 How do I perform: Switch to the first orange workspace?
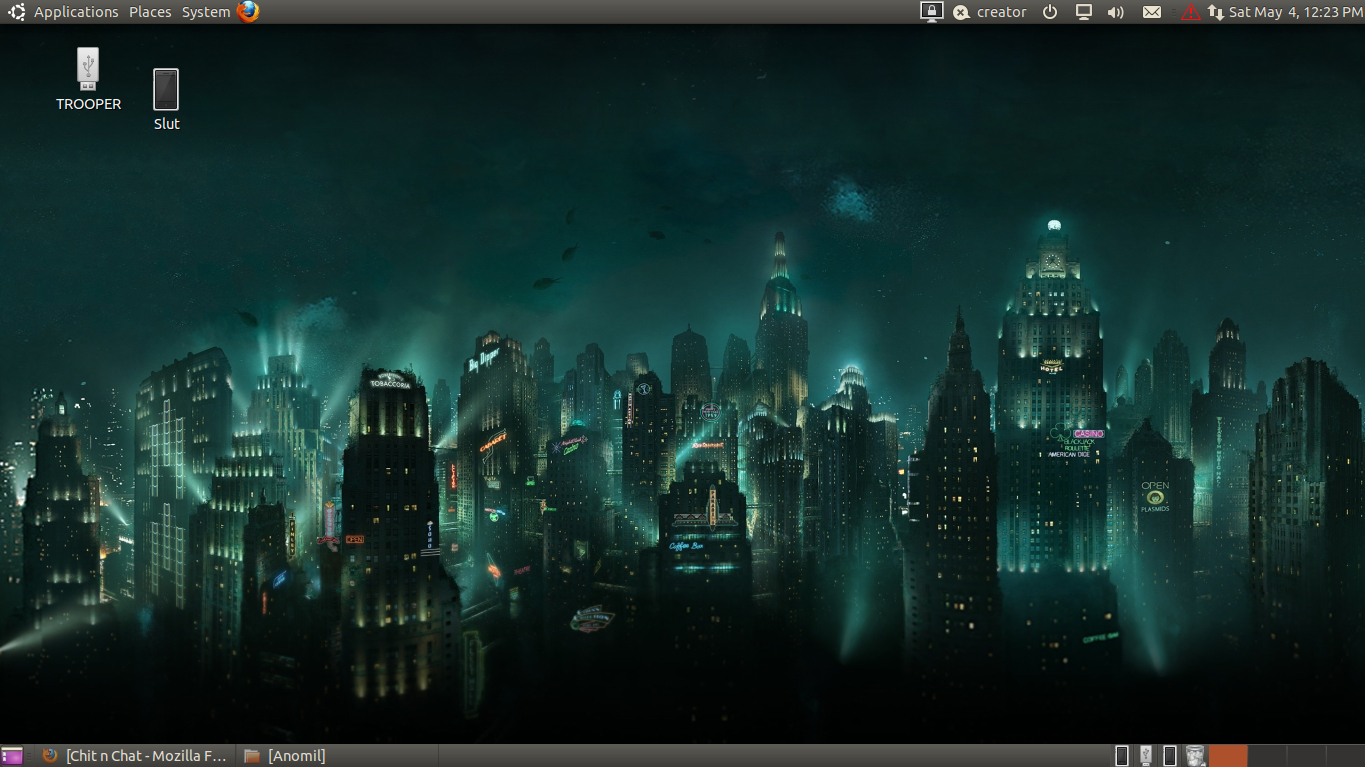click(x=1228, y=756)
